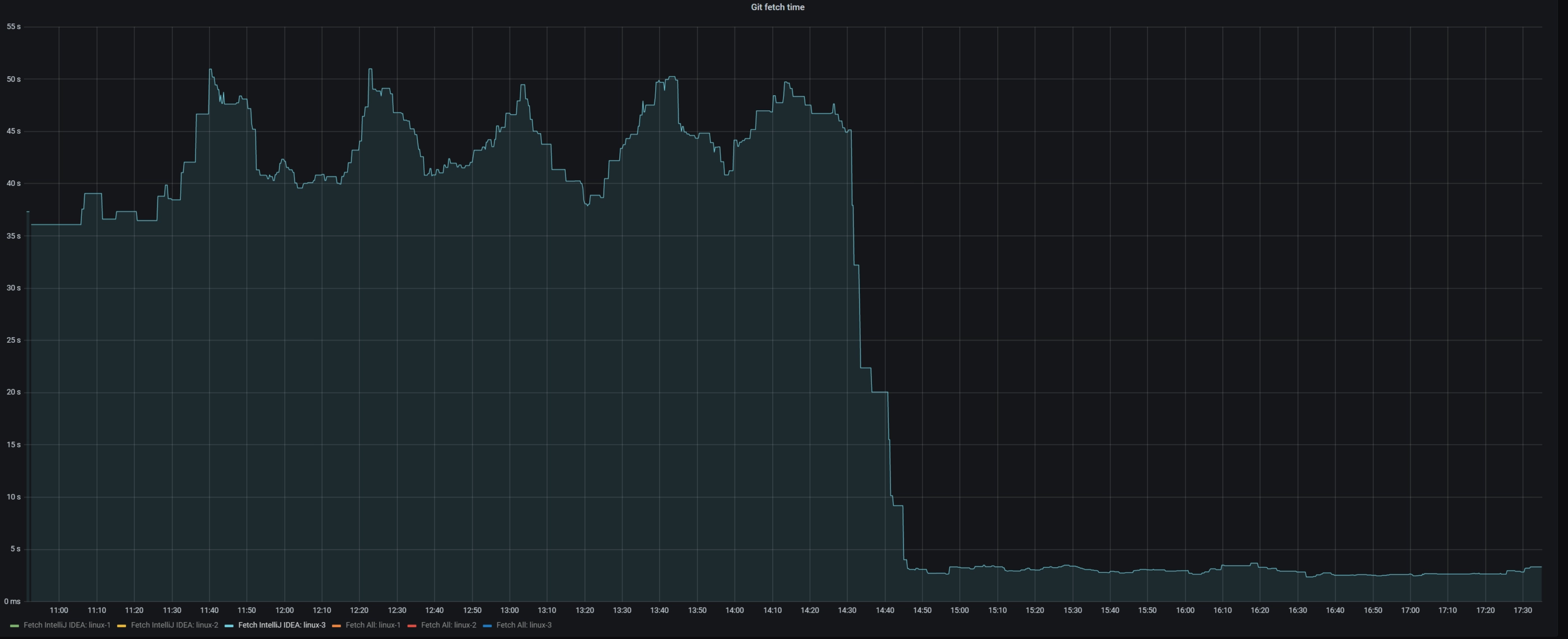Click the 12:20 time axis label

click(x=359, y=610)
